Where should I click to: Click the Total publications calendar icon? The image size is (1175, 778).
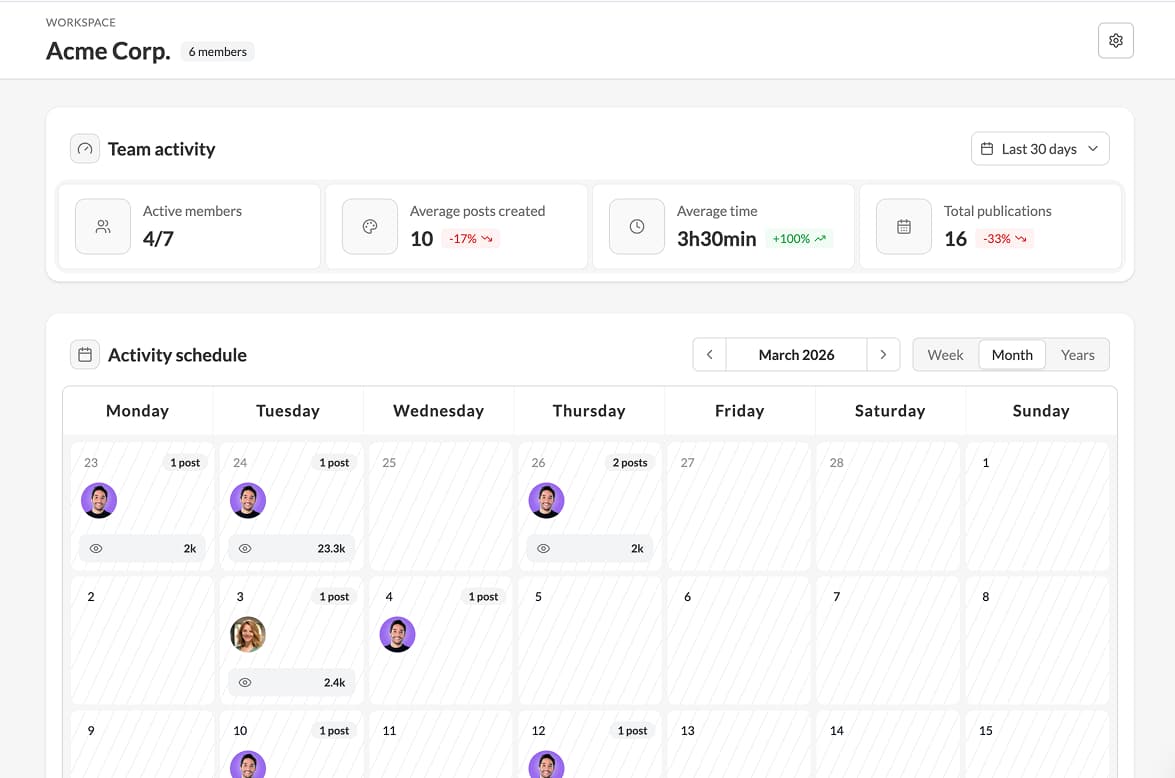click(x=904, y=226)
